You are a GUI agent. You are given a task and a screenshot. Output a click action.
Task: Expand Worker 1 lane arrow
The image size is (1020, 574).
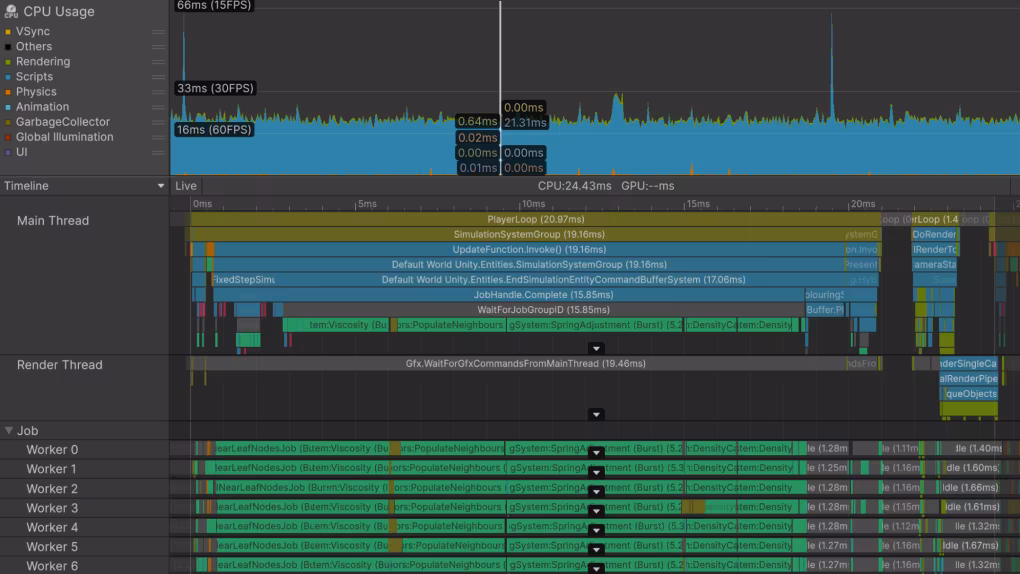click(x=596, y=472)
